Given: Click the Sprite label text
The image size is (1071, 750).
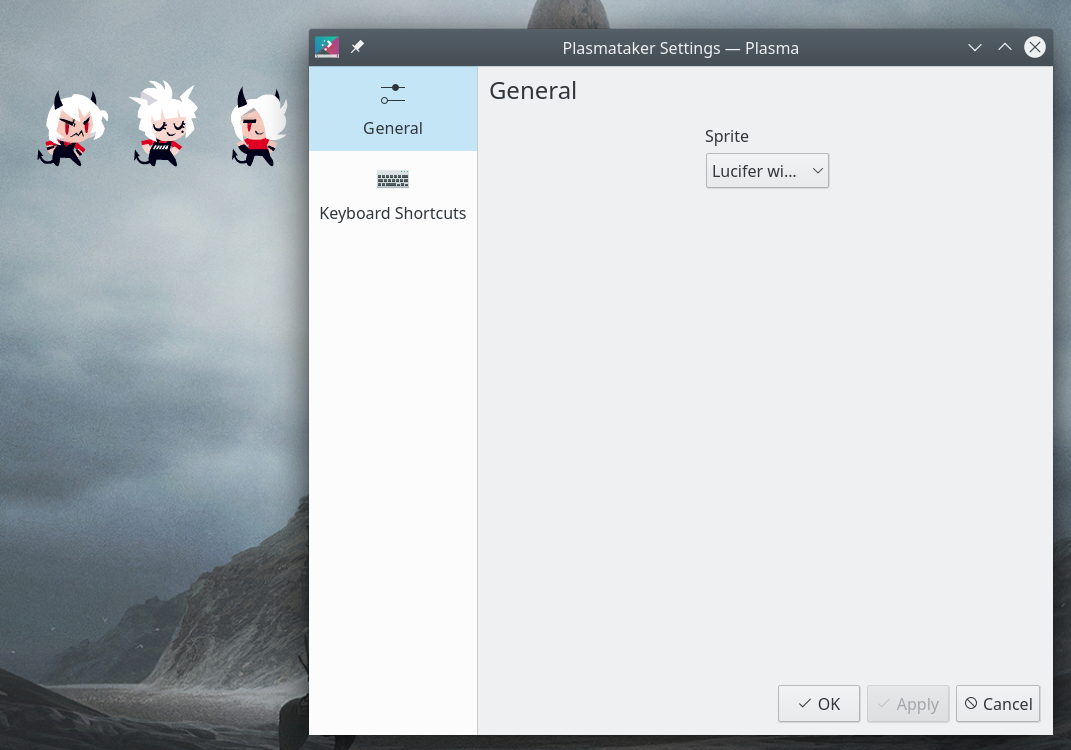Looking at the screenshot, I should [x=727, y=137].
